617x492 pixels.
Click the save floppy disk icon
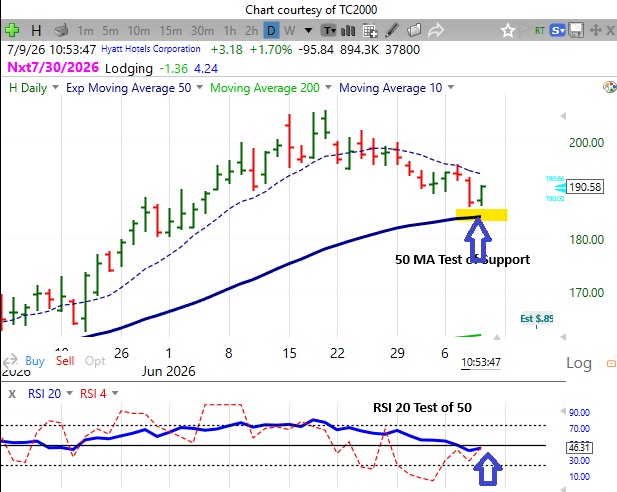576,30
